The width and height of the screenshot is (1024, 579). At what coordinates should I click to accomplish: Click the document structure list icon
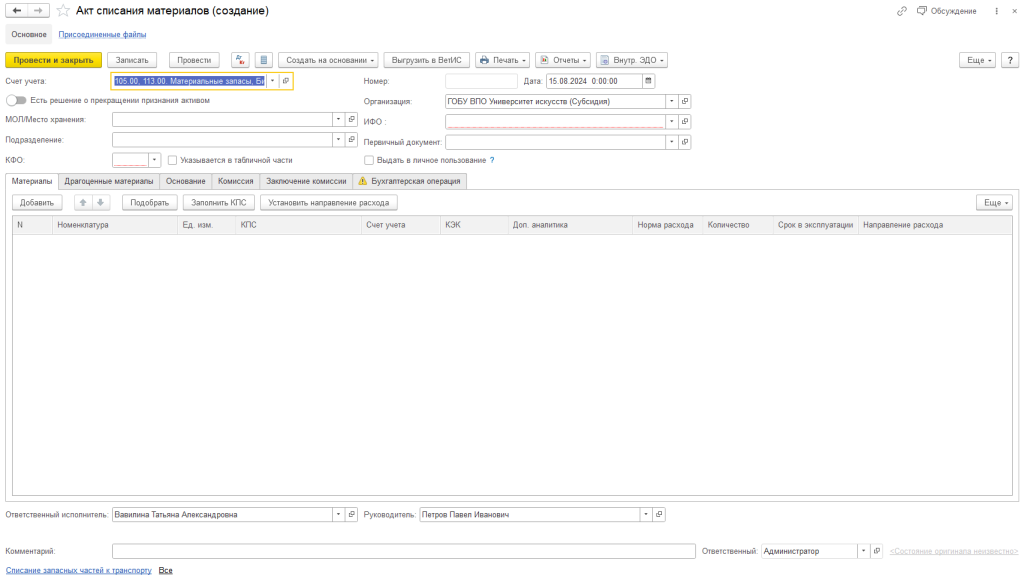coord(264,60)
